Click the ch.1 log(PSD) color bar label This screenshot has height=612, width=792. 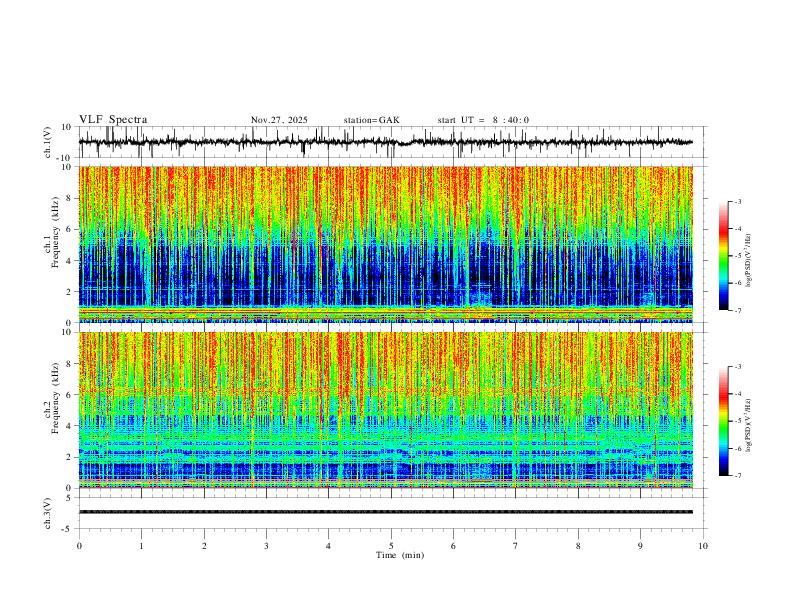click(x=749, y=261)
